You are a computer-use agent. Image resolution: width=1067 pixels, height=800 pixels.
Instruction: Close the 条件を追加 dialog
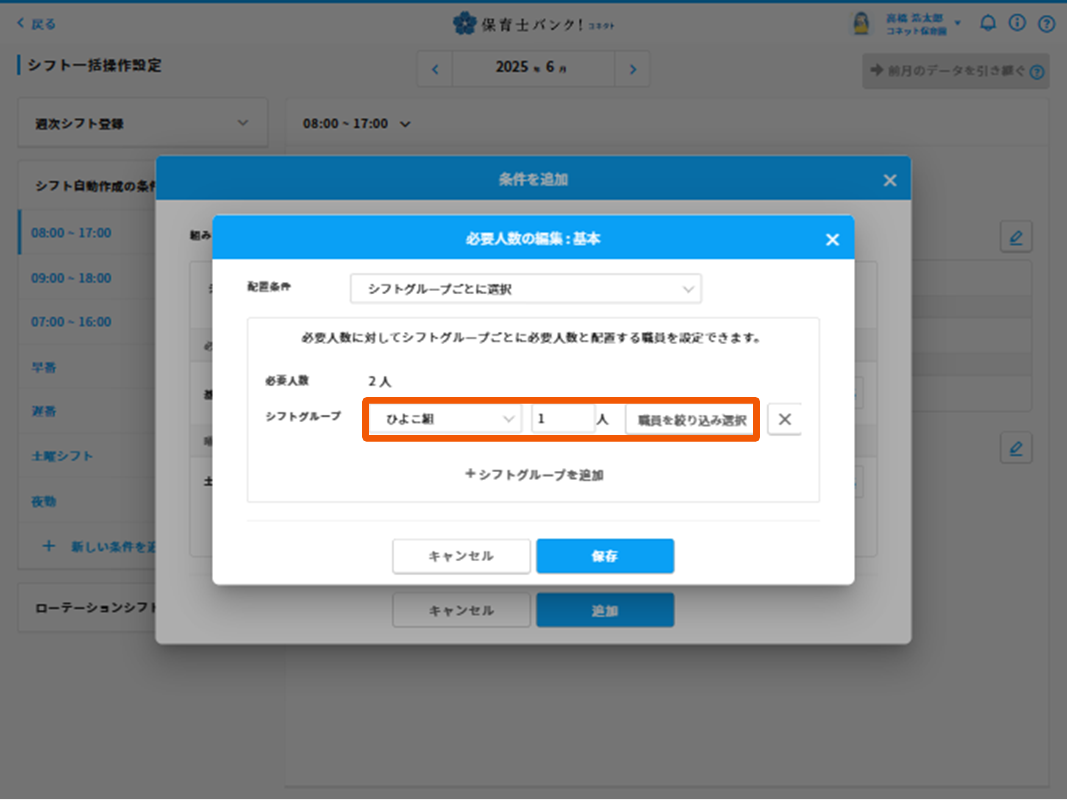pyautogui.click(x=889, y=180)
